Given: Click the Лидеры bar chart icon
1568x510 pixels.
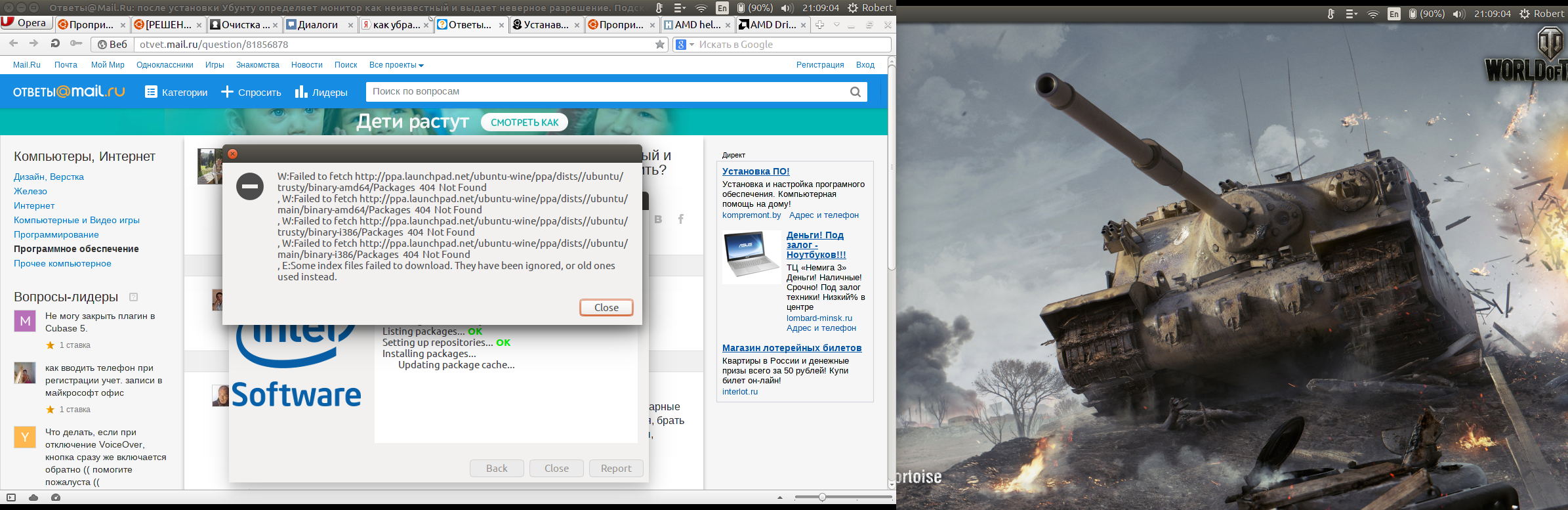Looking at the screenshot, I should point(301,92).
